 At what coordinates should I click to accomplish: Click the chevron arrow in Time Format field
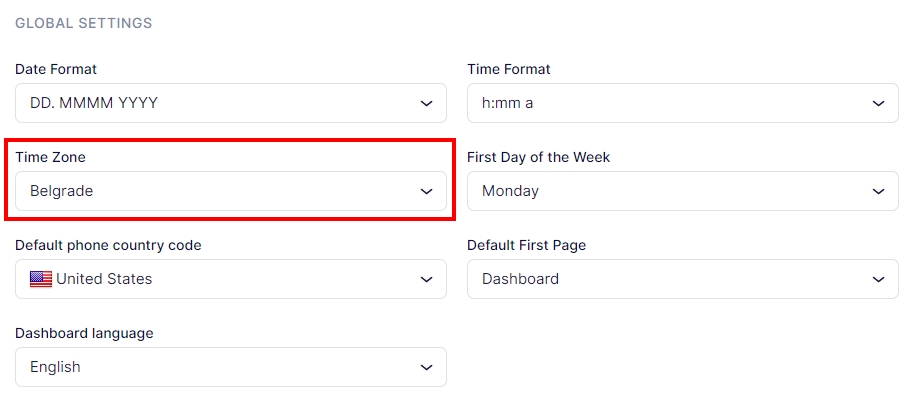pos(878,103)
